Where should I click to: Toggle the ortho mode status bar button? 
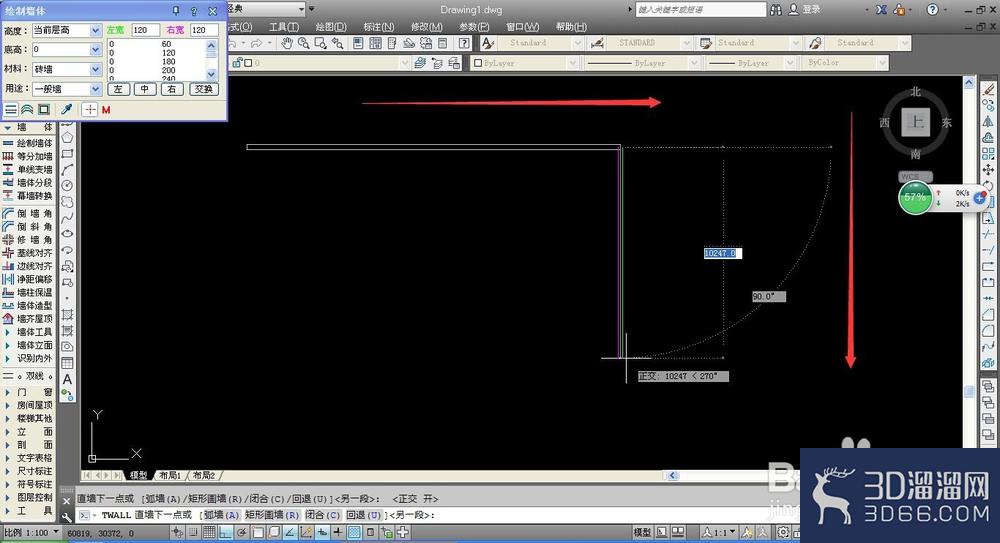tap(225, 532)
